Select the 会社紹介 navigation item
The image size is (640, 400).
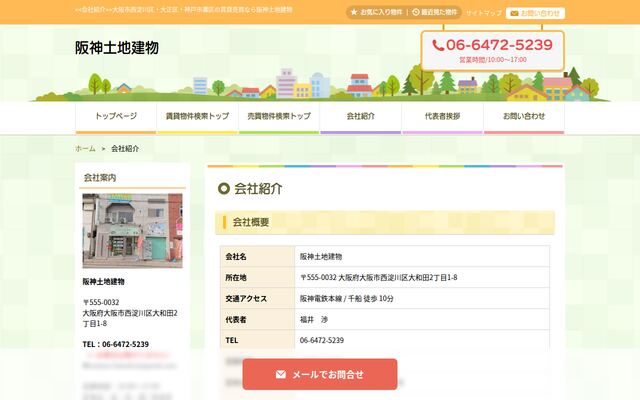360,117
